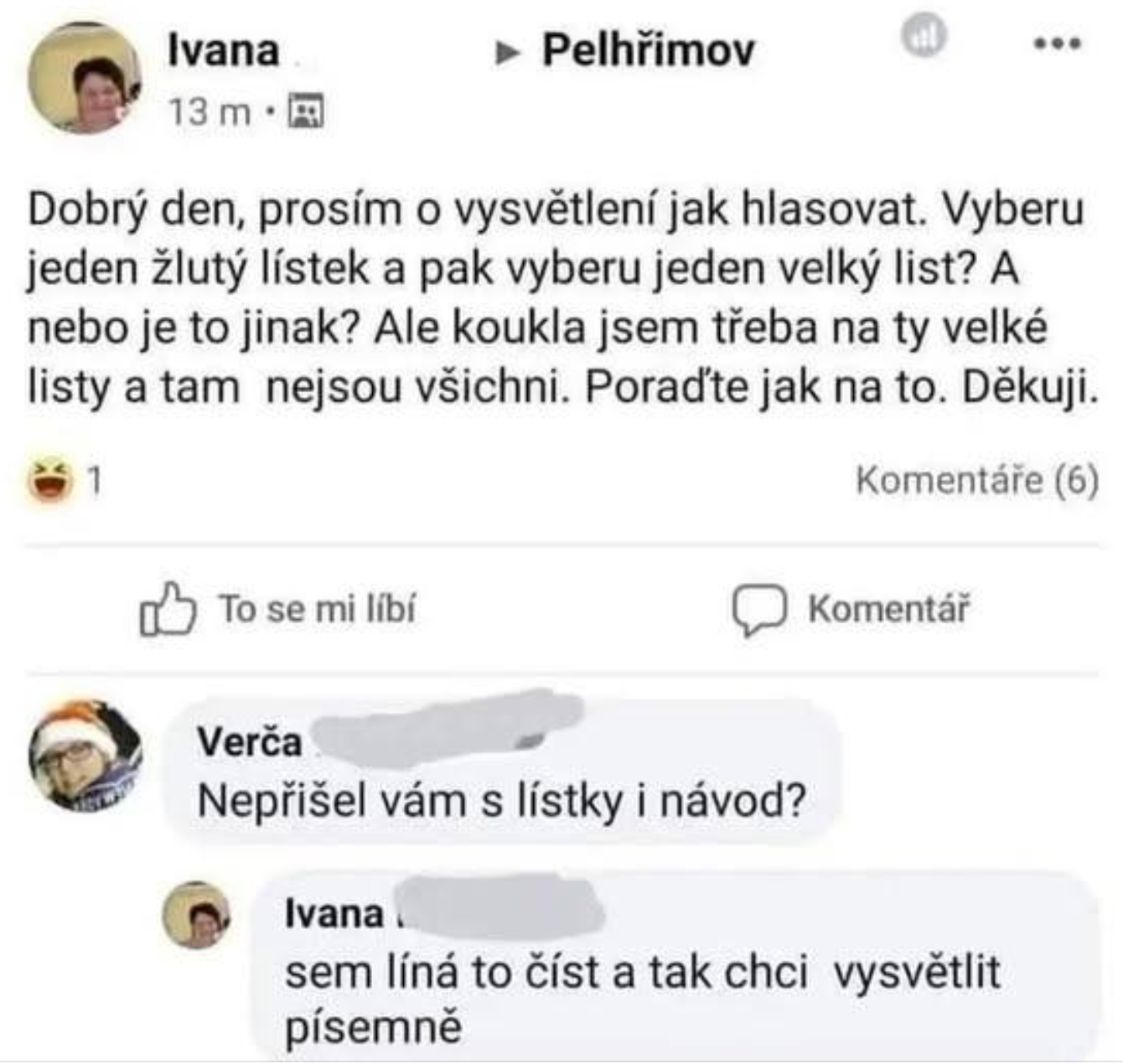
Task: Click the "13 m" post timestamp
Action: [210, 111]
